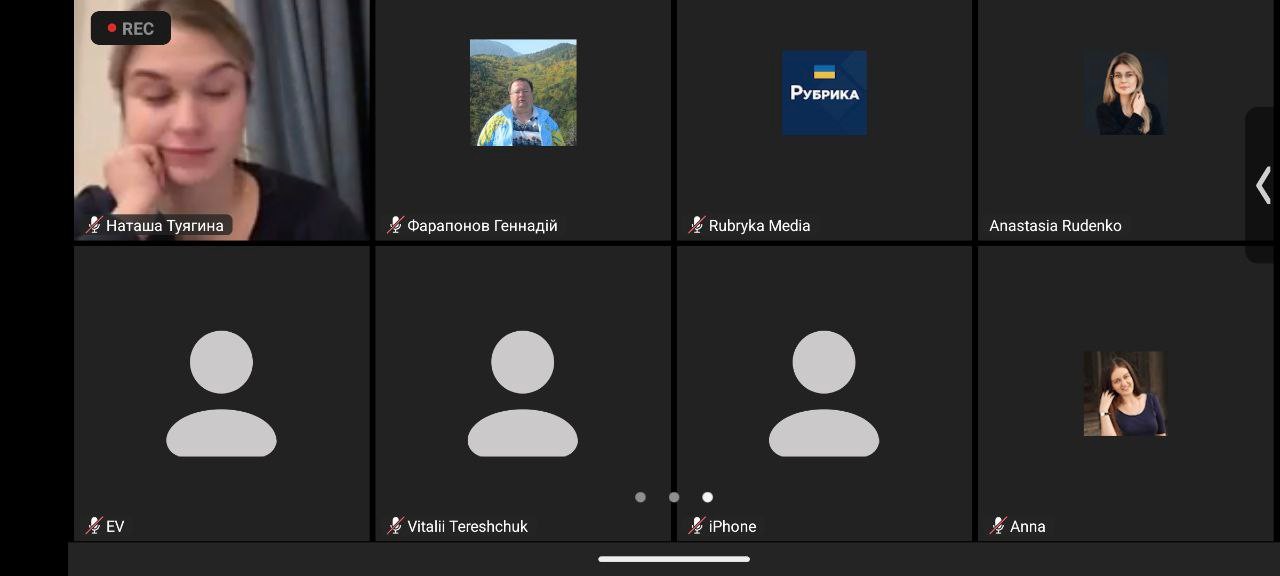
Task: Click muted microphone icon for iPhone participant
Action: (697, 526)
